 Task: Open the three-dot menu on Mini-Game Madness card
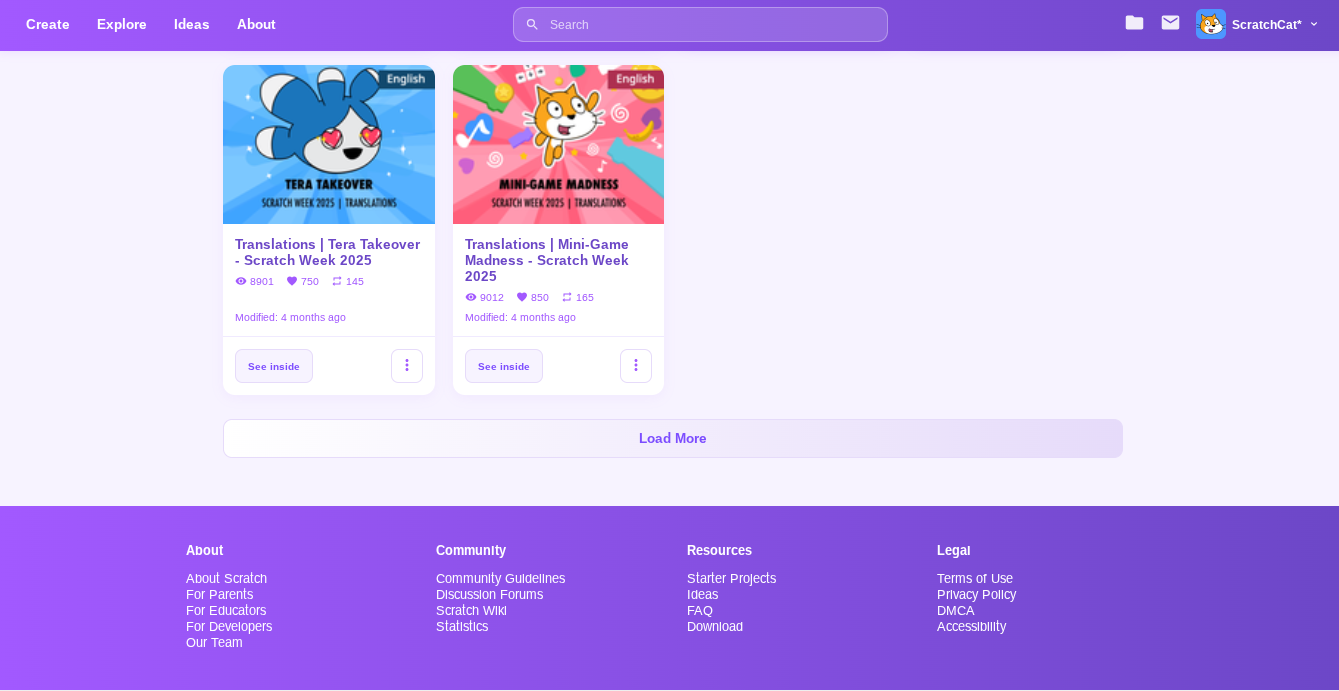636,366
